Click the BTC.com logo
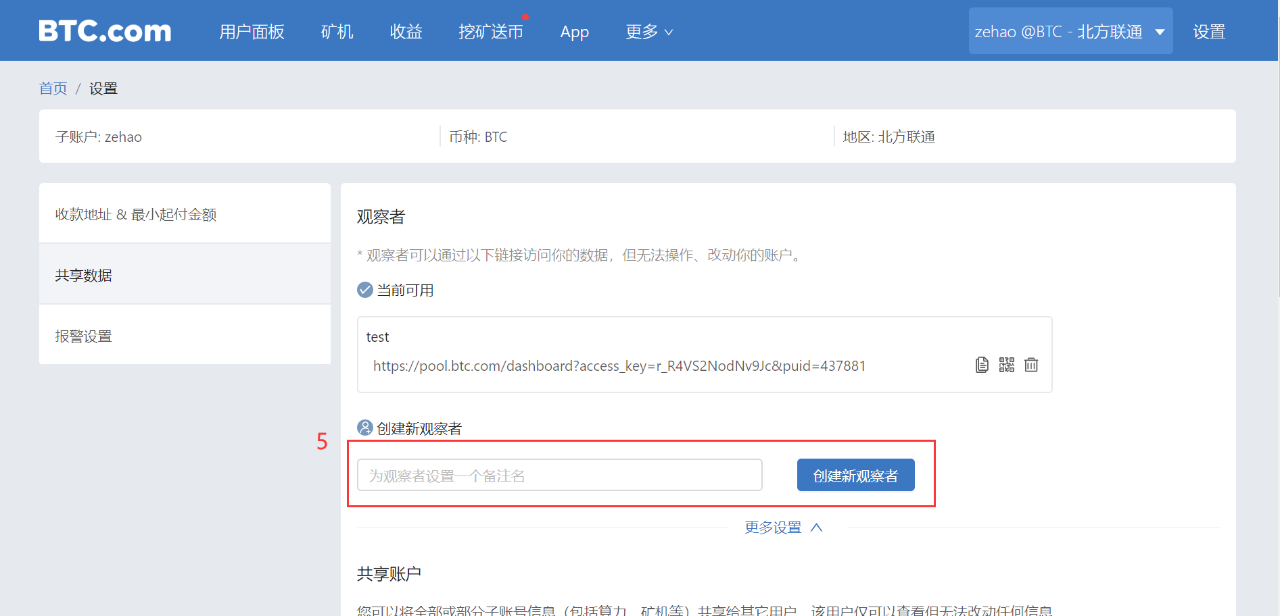Screen dimensions: 1280x616 point(105,31)
